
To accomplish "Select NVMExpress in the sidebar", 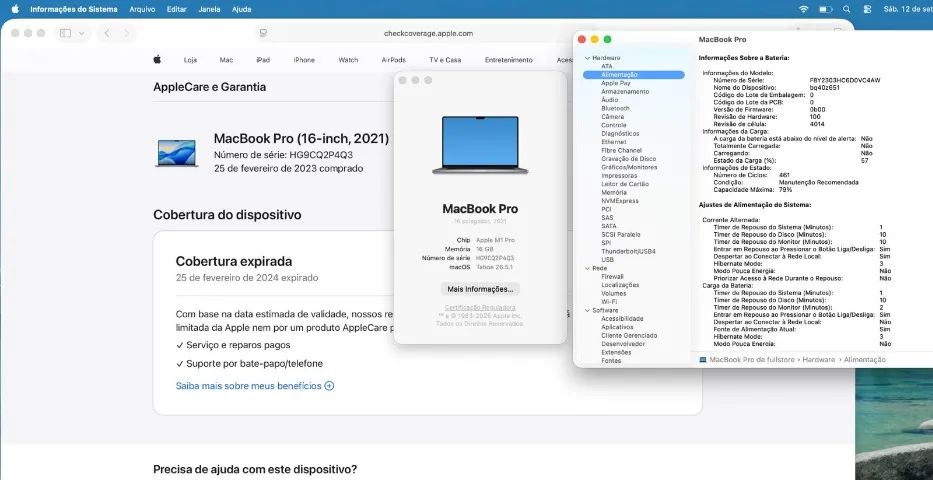I will coord(619,201).
